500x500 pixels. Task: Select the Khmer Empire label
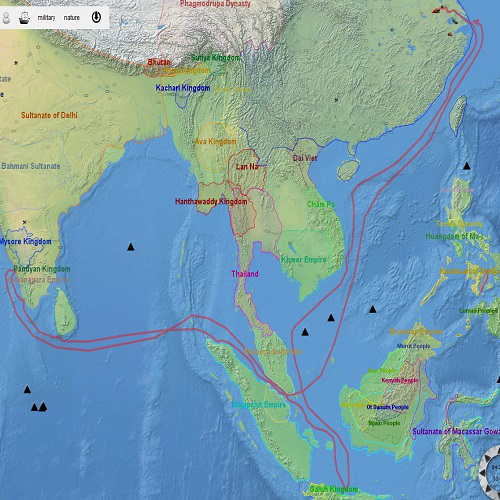304,259
